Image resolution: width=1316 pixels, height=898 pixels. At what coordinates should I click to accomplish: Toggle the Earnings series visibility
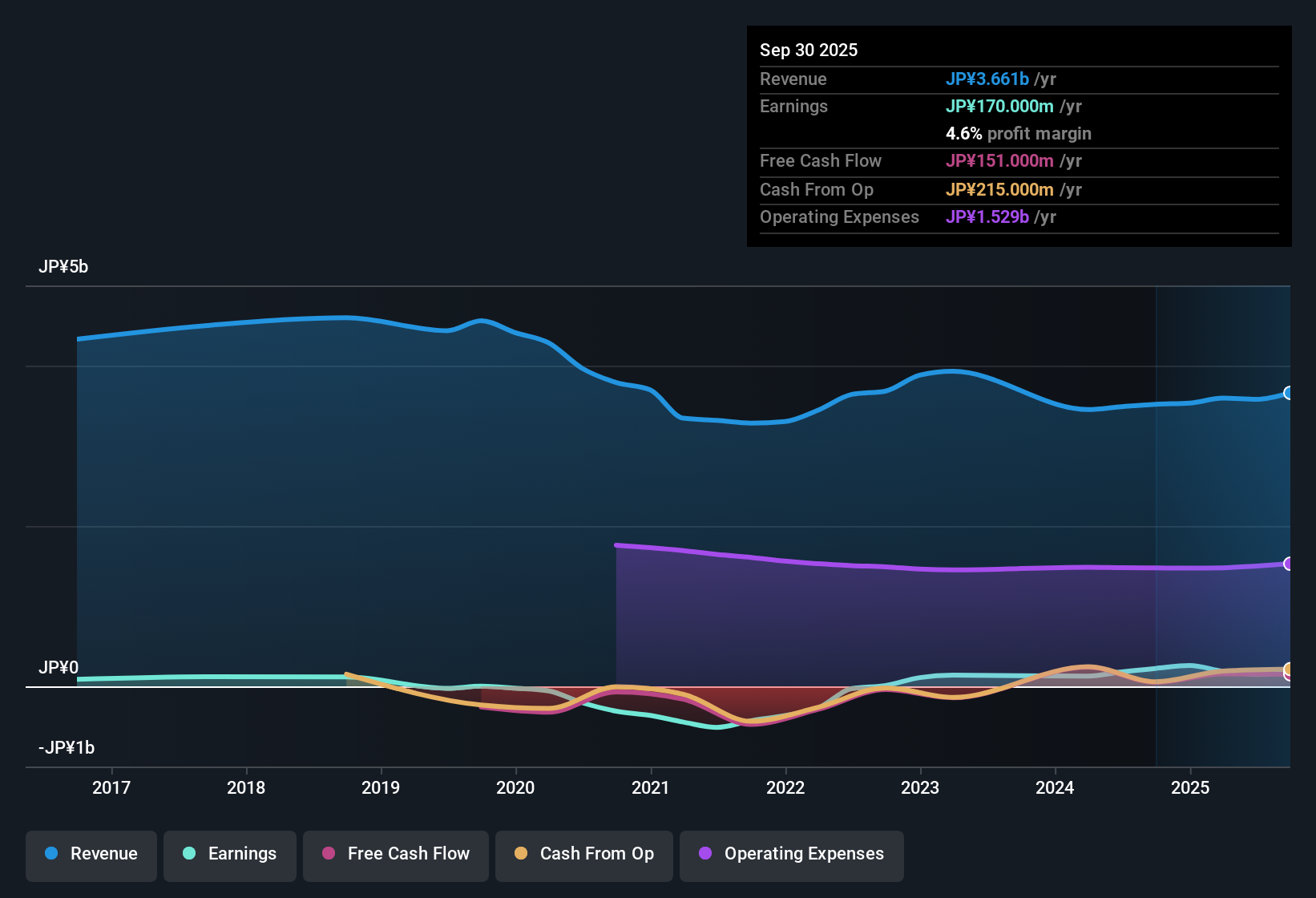click(x=230, y=854)
